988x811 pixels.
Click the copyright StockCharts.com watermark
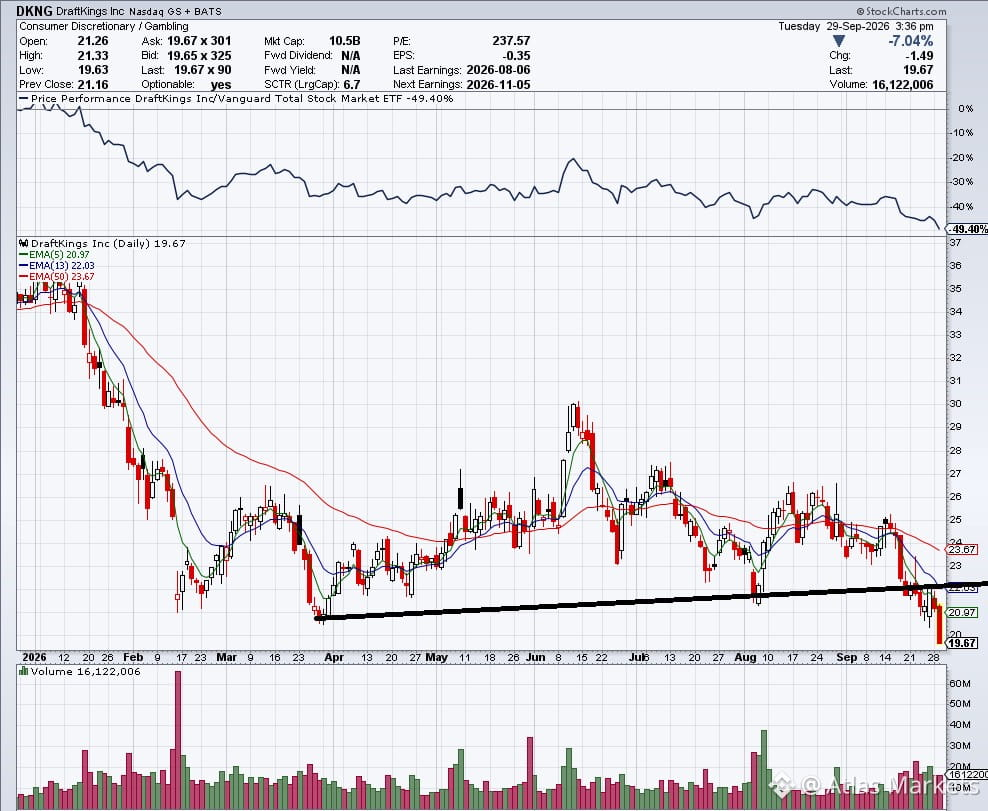tap(902, 11)
